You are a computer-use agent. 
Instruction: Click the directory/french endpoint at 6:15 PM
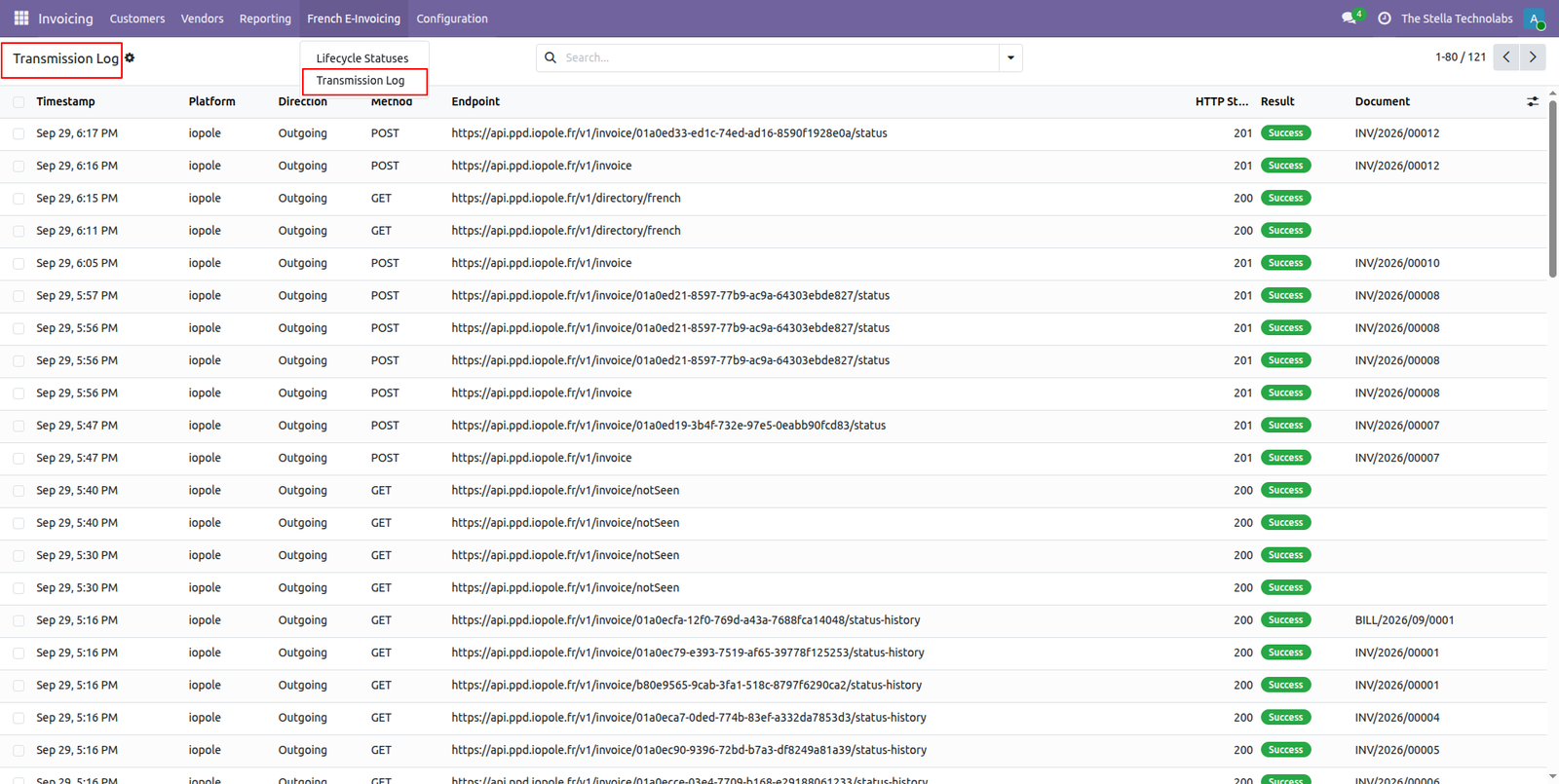point(566,198)
